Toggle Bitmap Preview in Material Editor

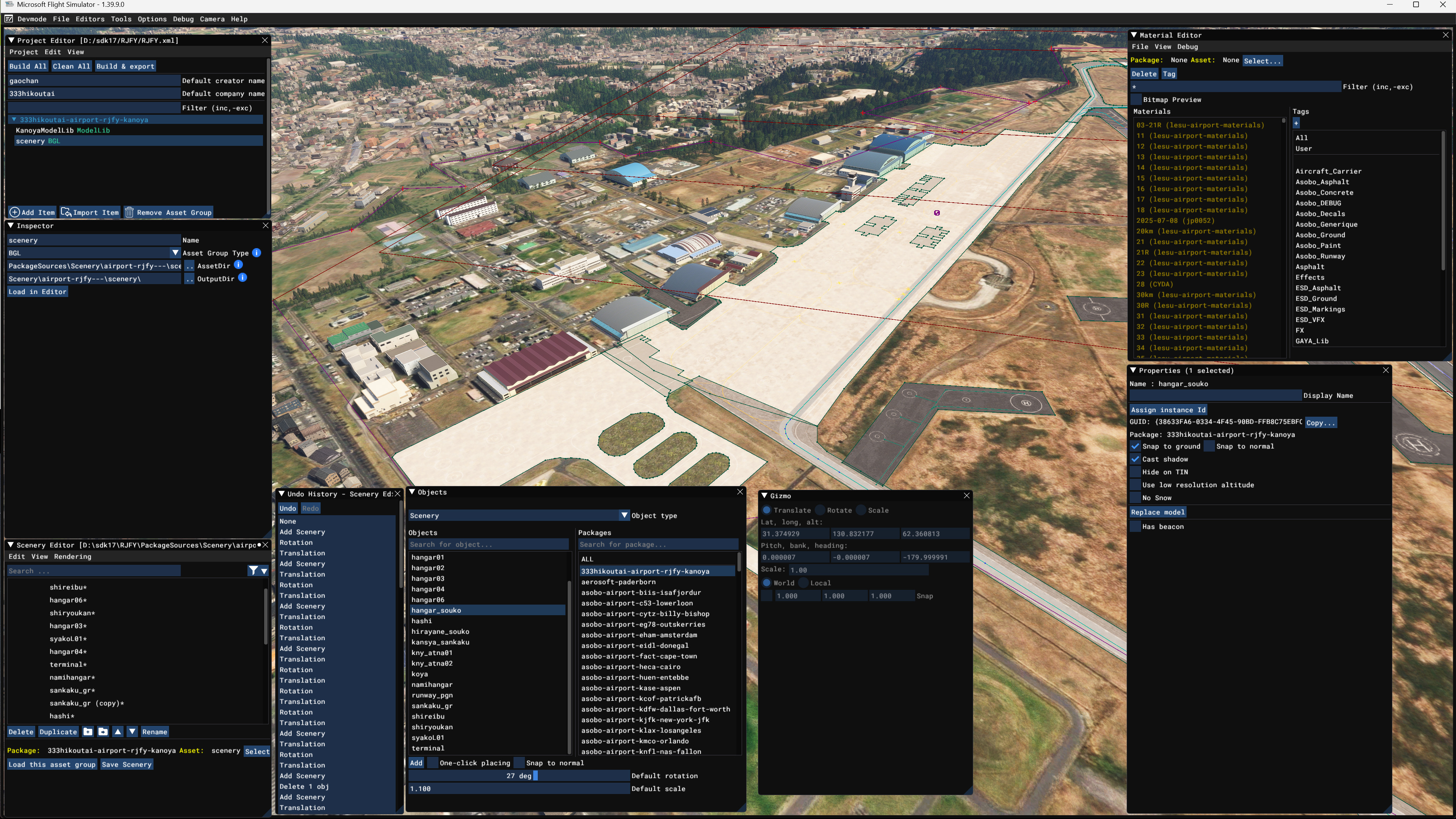pos(1136,99)
